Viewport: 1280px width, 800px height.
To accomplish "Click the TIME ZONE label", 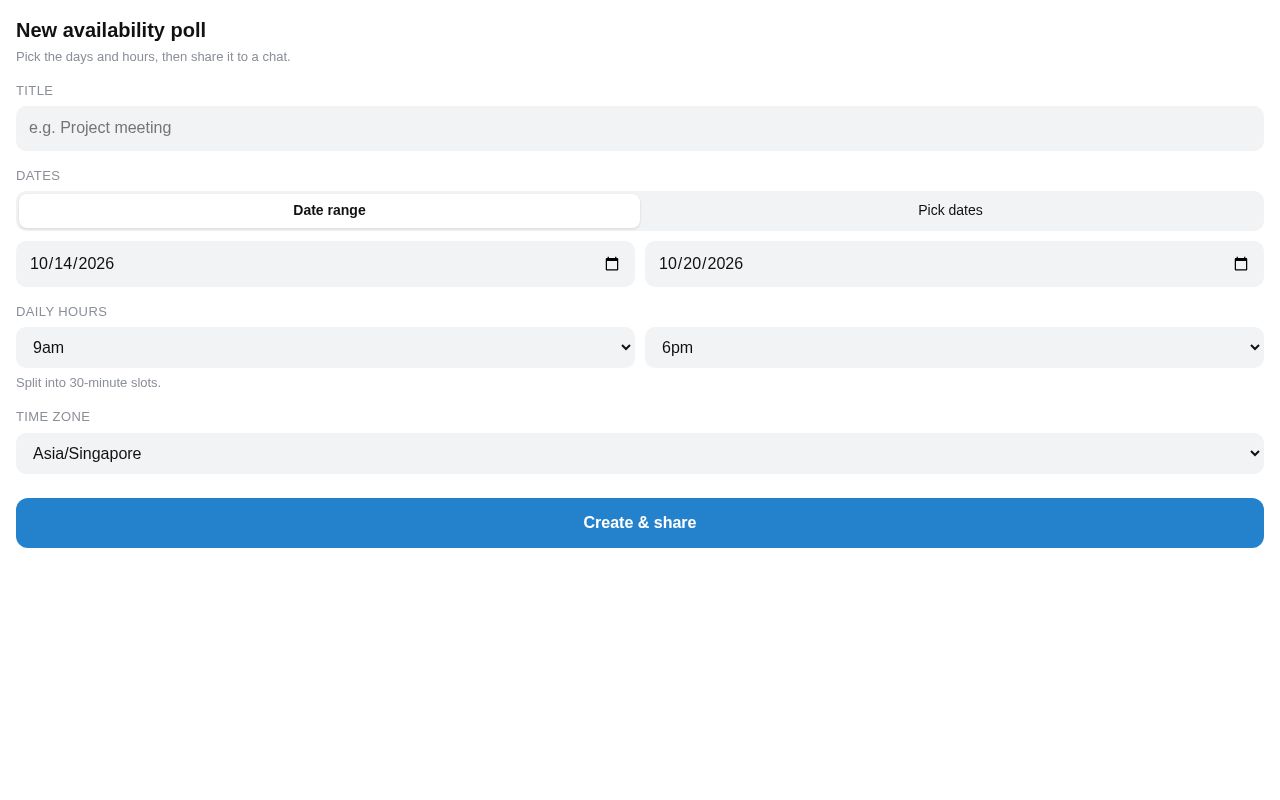I will click(x=53, y=417).
